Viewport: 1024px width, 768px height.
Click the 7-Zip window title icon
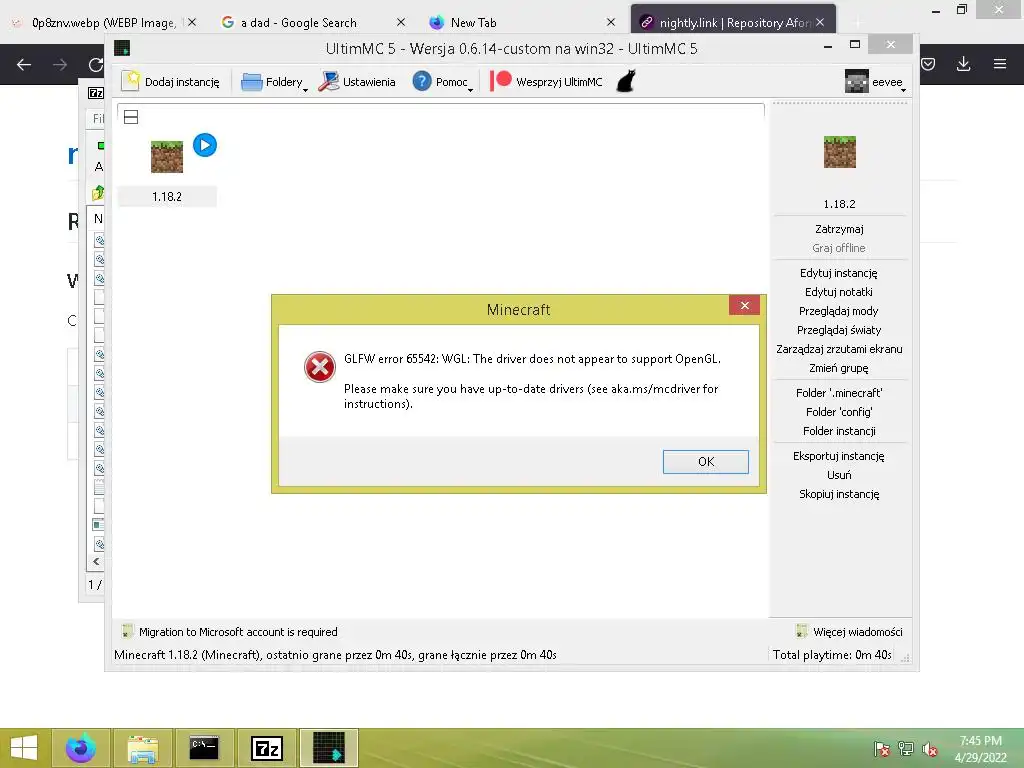[95, 93]
